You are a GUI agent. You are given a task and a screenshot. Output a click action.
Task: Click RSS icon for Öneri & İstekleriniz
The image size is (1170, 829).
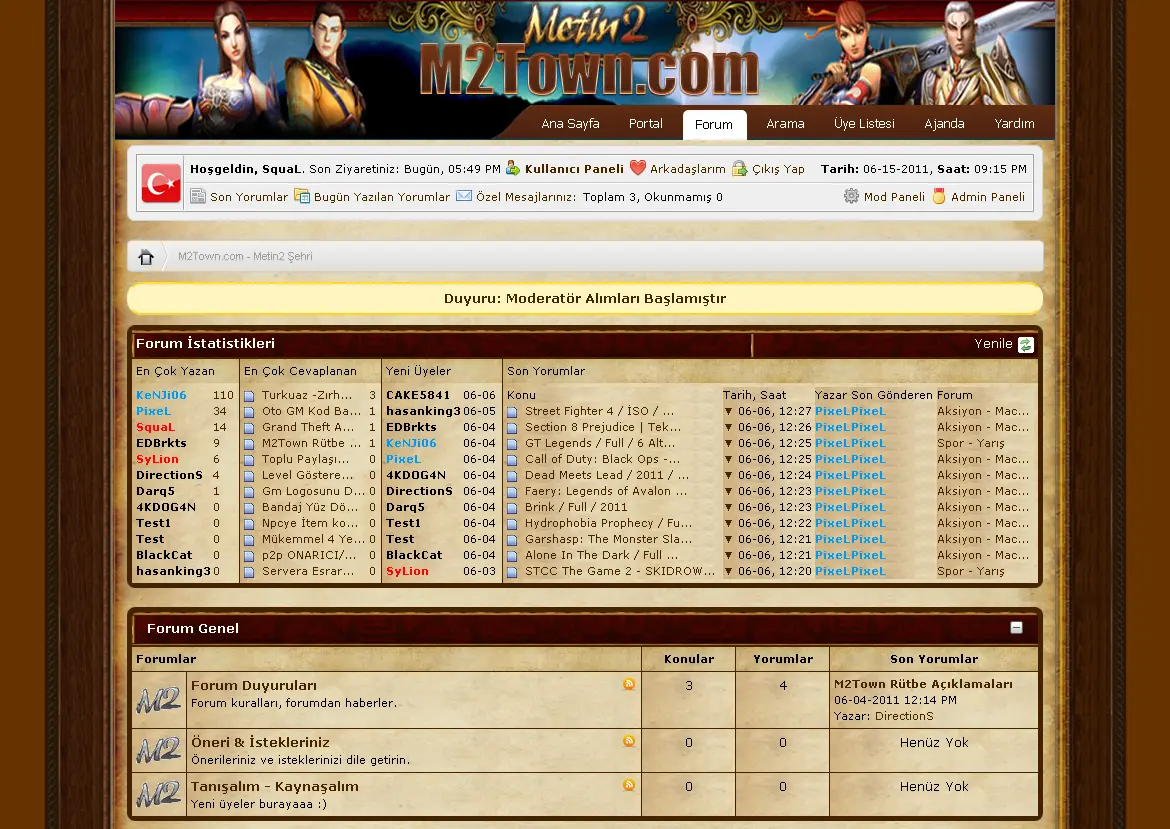pos(629,741)
